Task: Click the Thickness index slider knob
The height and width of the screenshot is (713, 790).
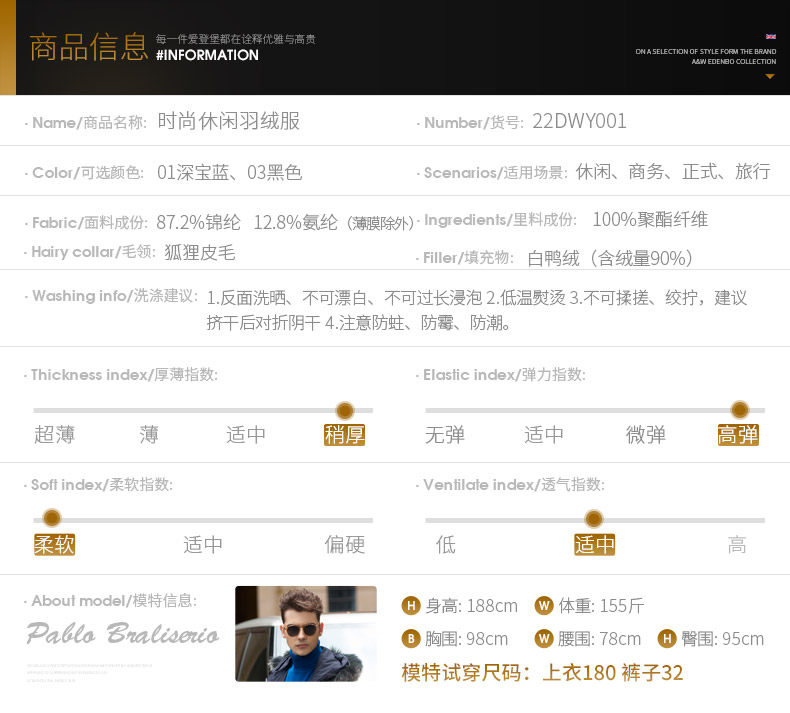Action: click(x=345, y=411)
